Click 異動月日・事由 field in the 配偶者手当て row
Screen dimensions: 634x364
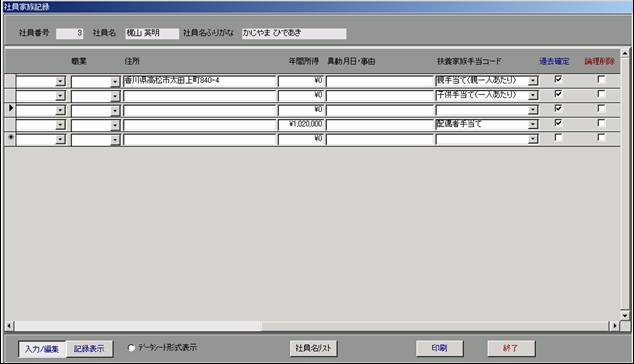pos(380,125)
